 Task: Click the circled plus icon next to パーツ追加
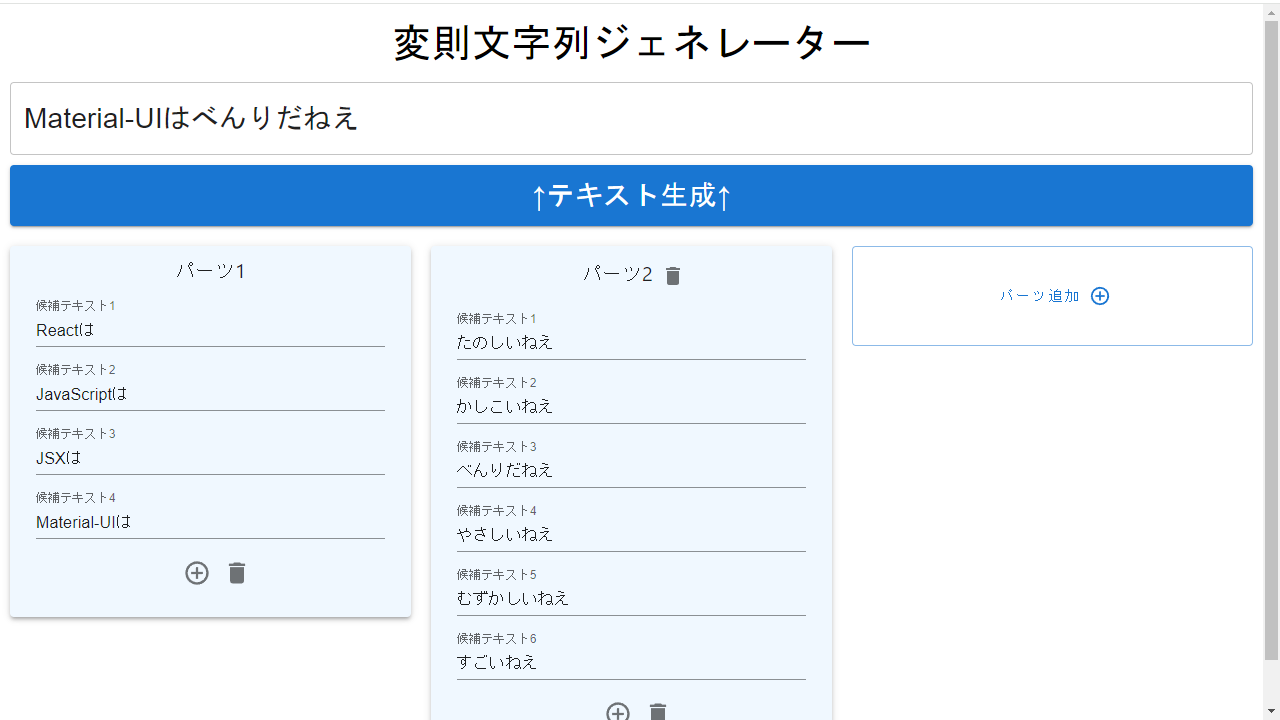coord(1100,296)
